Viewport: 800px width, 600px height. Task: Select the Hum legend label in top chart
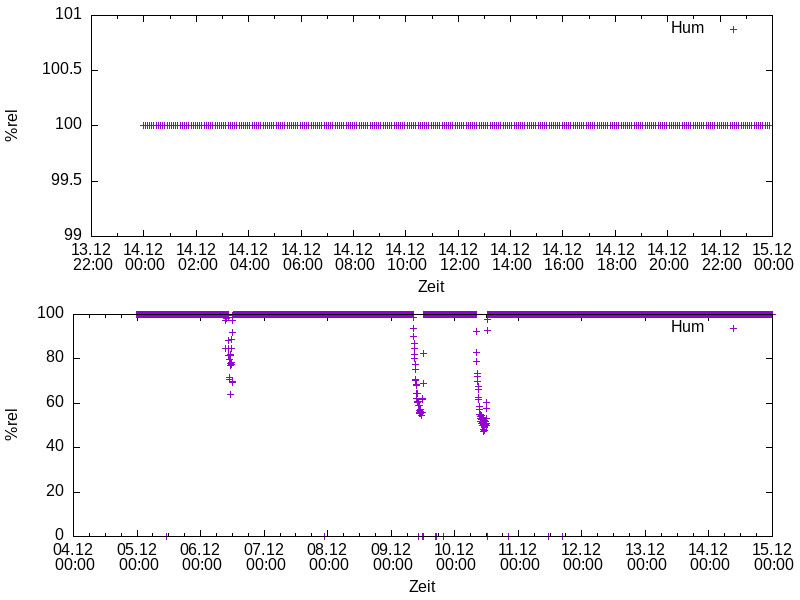687,29
